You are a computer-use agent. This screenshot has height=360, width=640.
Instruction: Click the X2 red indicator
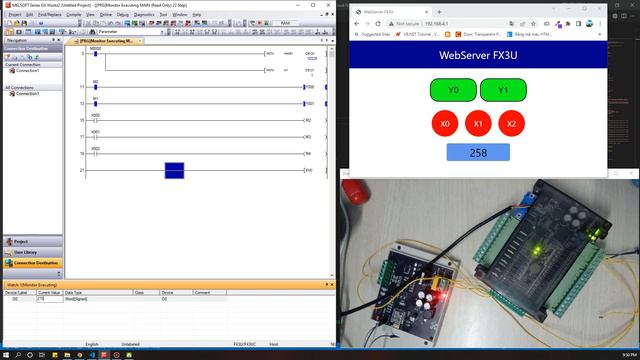[x=511, y=123]
